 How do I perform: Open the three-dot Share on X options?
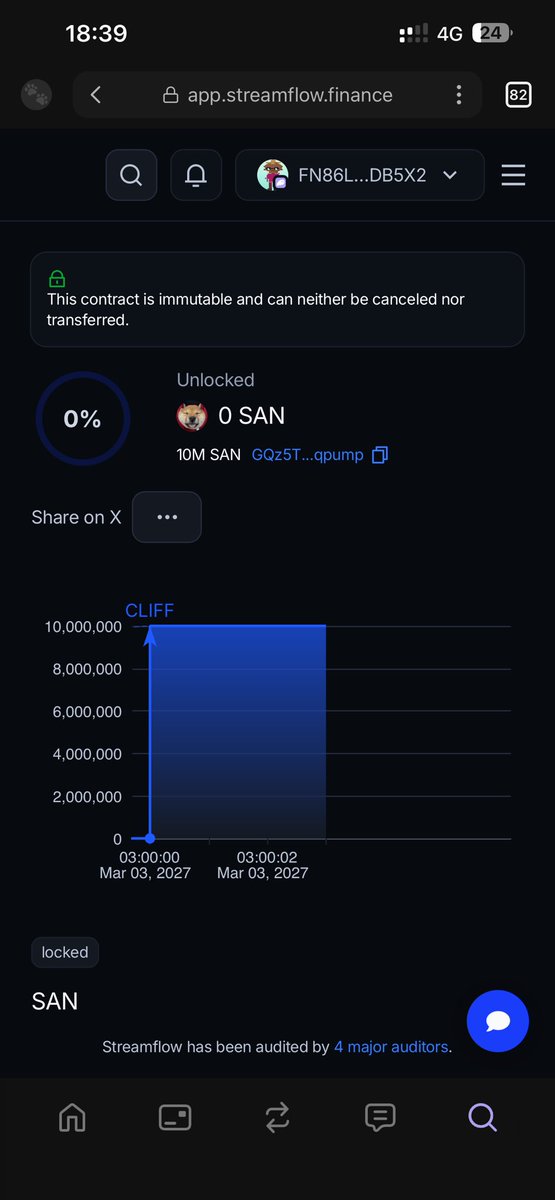[x=167, y=517]
